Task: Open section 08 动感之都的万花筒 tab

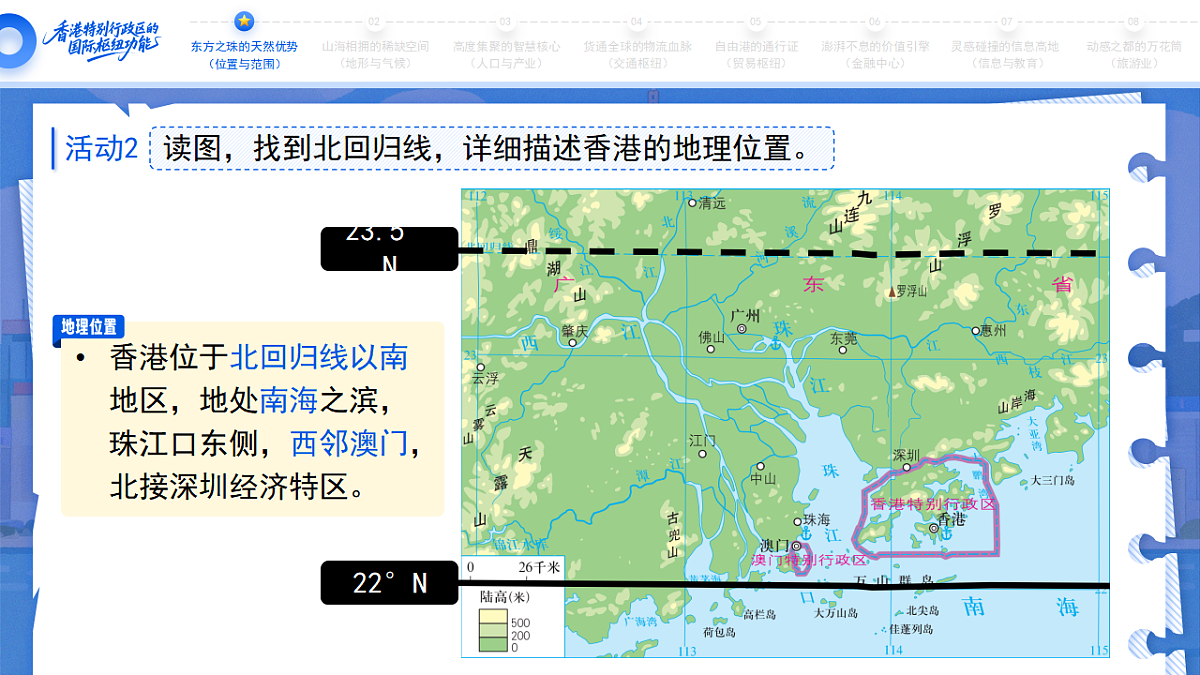Action: point(1134,54)
